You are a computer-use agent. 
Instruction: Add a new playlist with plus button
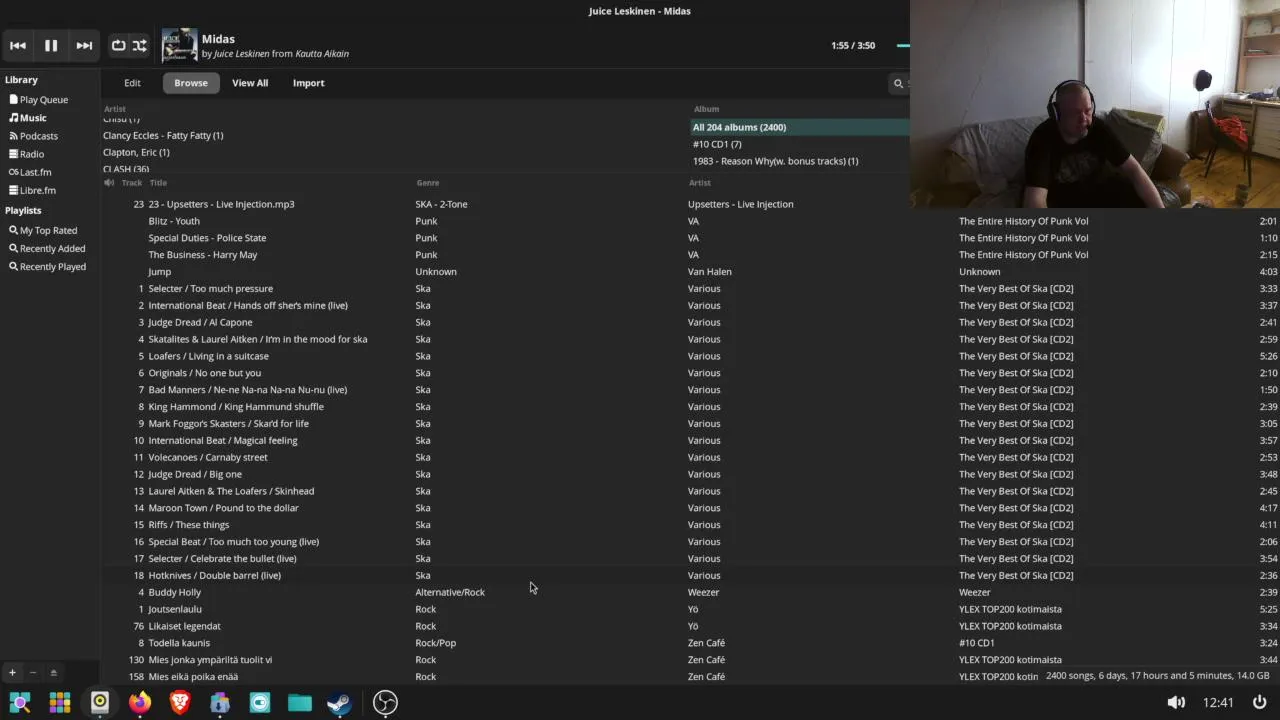tap(12, 673)
